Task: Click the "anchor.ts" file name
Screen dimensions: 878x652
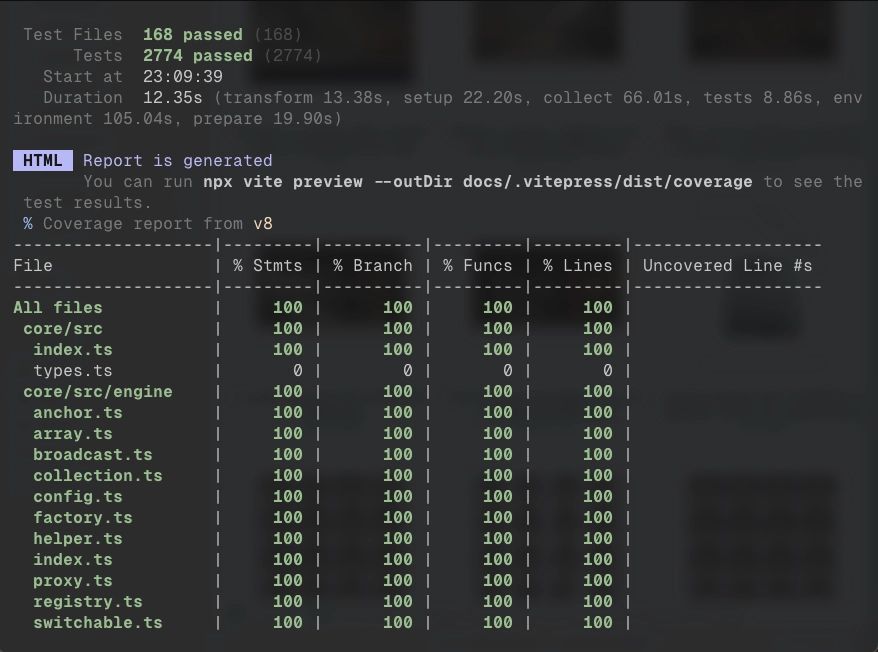Action: coord(78,413)
